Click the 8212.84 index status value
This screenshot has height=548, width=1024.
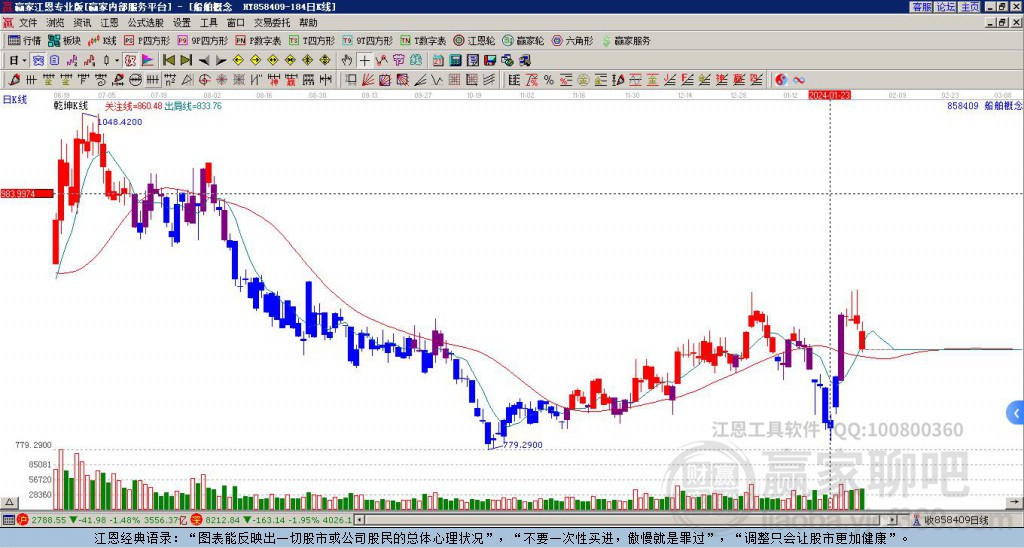[223, 520]
